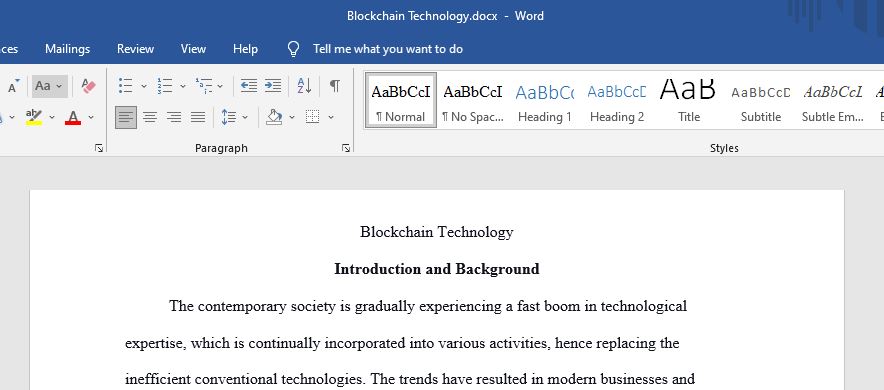Click the Bullets list icon

click(x=126, y=86)
